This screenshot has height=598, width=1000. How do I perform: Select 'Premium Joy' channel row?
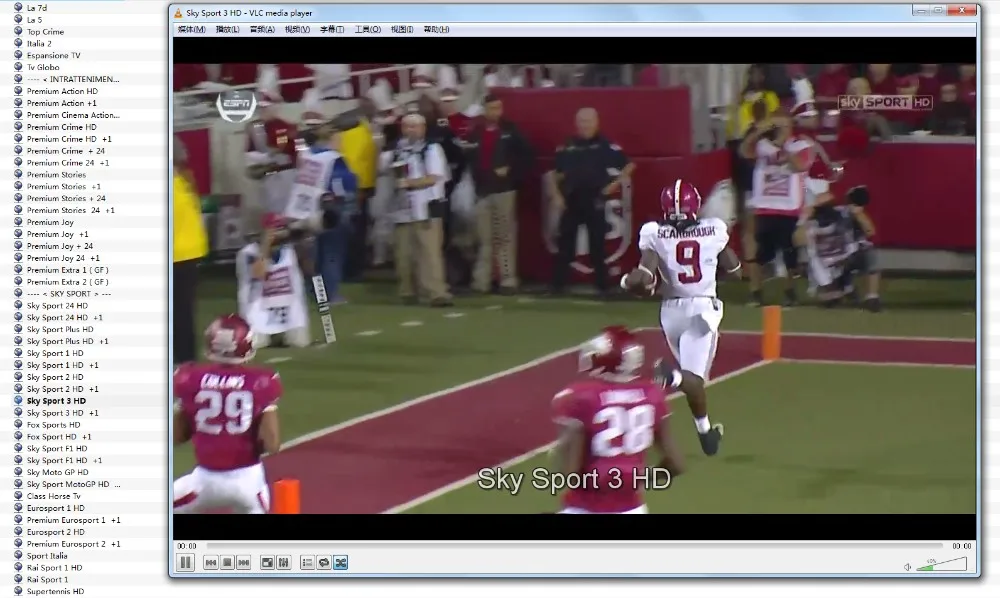point(50,222)
